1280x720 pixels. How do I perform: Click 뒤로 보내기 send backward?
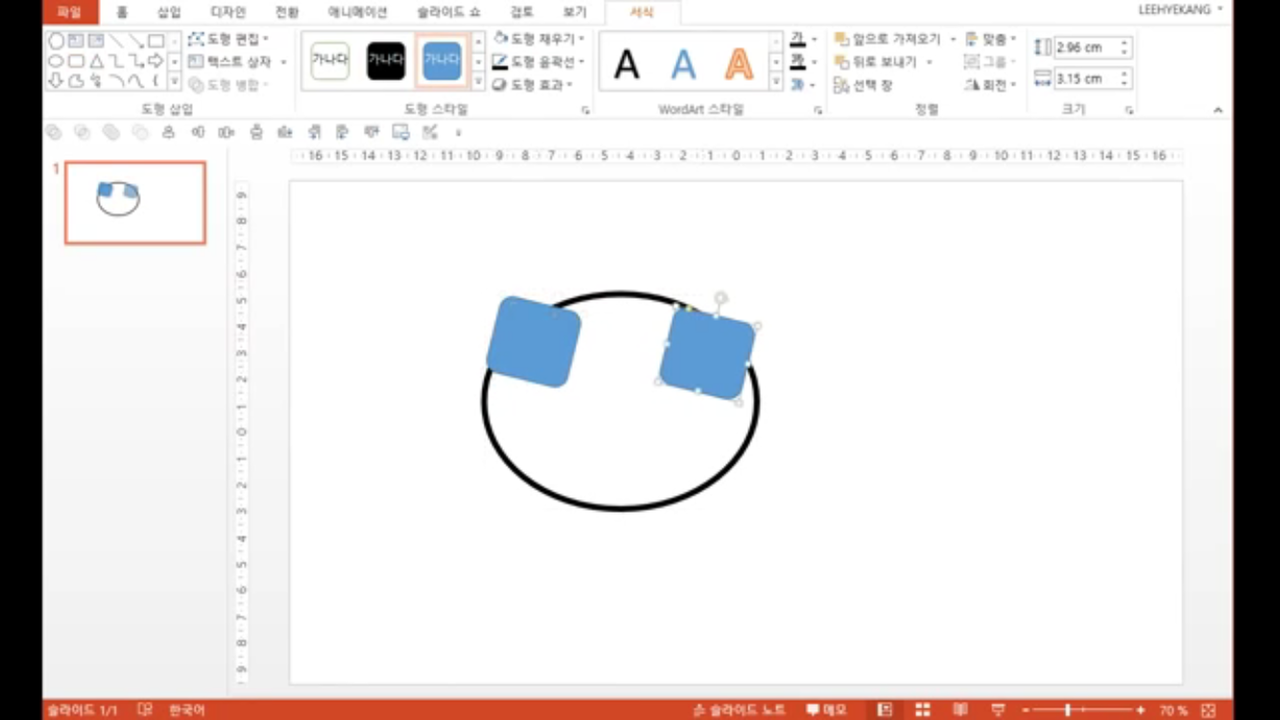tap(877, 62)
